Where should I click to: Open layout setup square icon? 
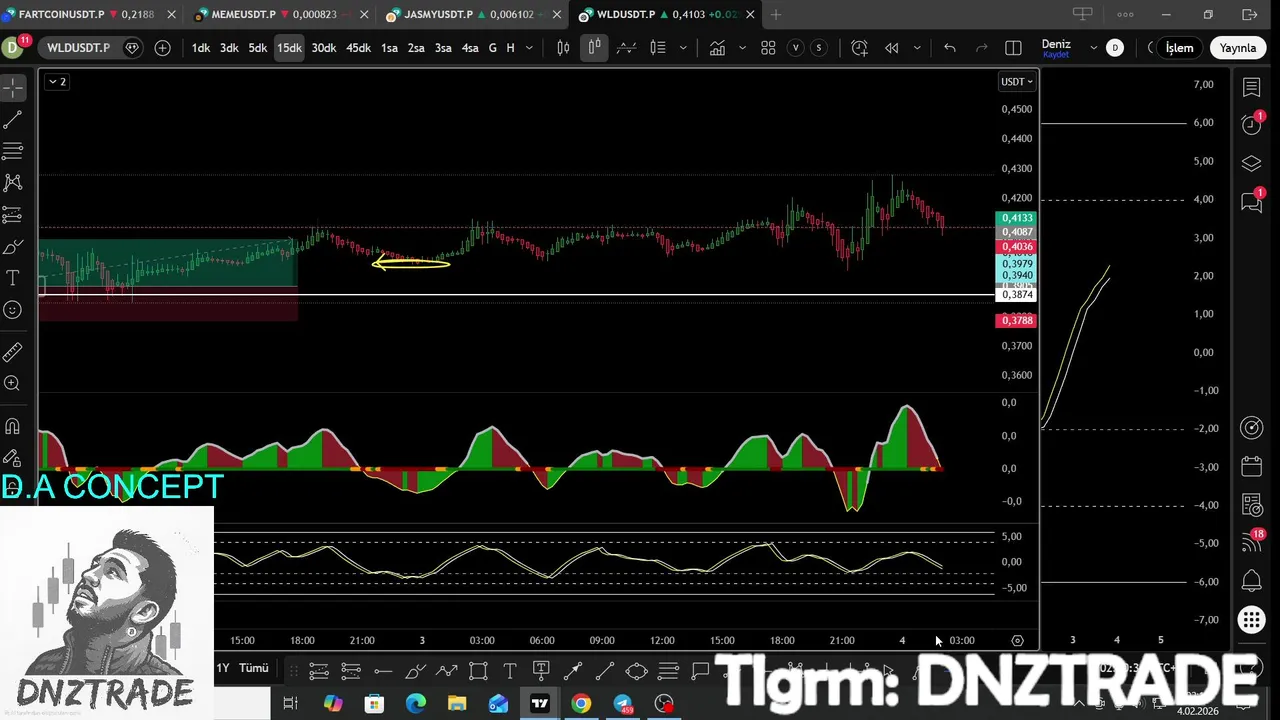click(1013, 48)
